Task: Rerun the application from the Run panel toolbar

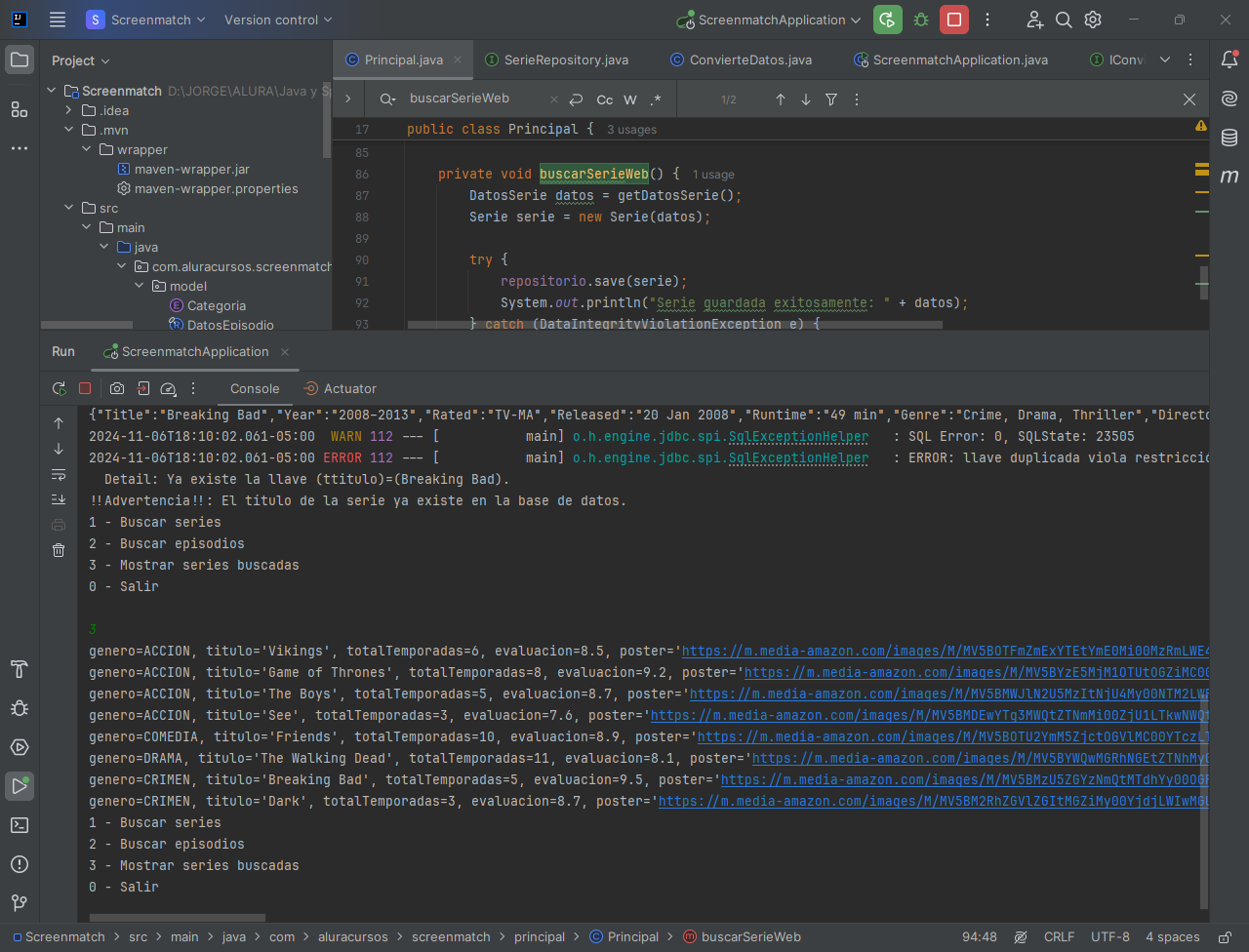Action: [x=59, y=388]
